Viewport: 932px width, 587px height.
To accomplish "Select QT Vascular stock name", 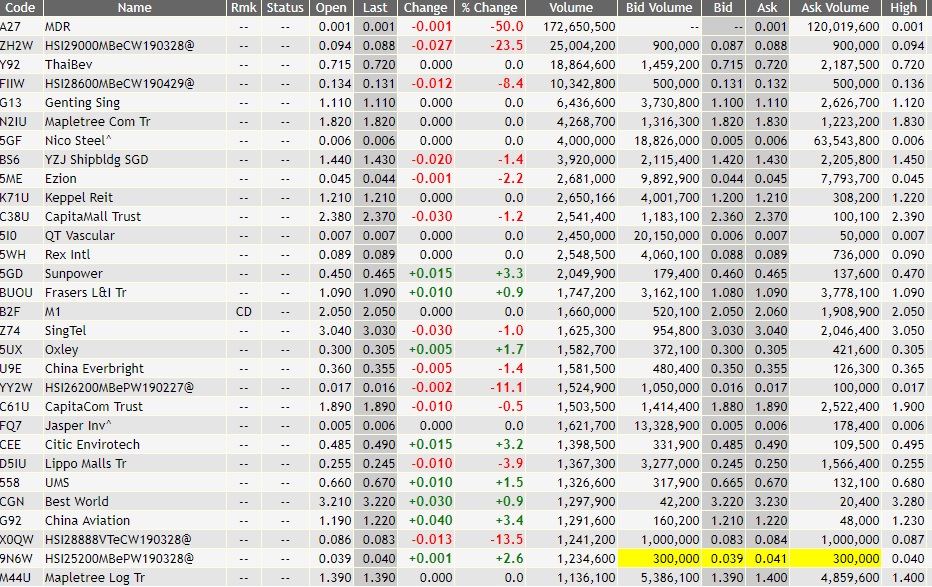I will click(80, 236).
